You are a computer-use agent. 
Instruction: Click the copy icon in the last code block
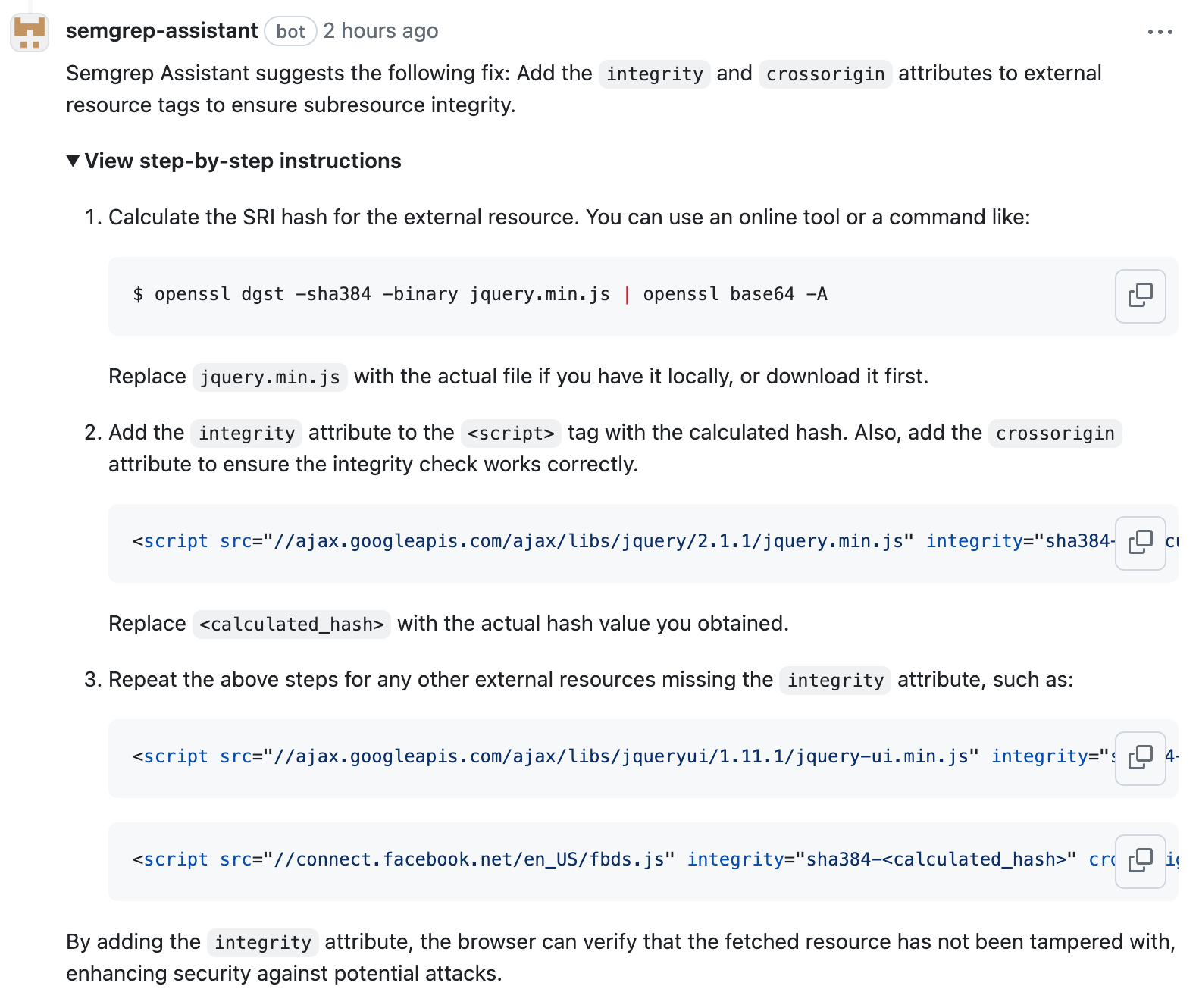click(x=1140, y=862)
